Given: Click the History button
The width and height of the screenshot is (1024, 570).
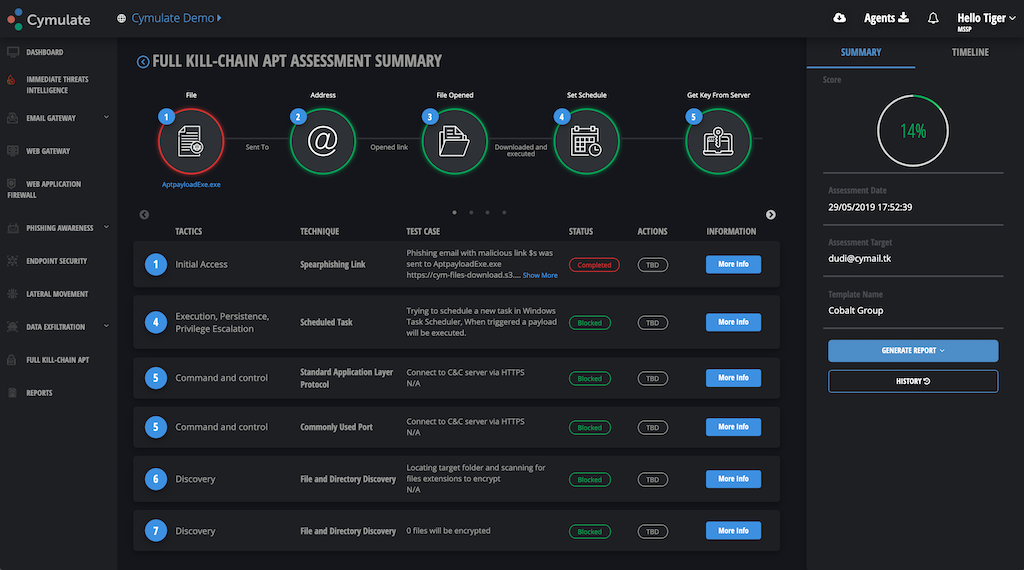Looking at the screenshot, I should pyautogui.click(x=913, y=381).
